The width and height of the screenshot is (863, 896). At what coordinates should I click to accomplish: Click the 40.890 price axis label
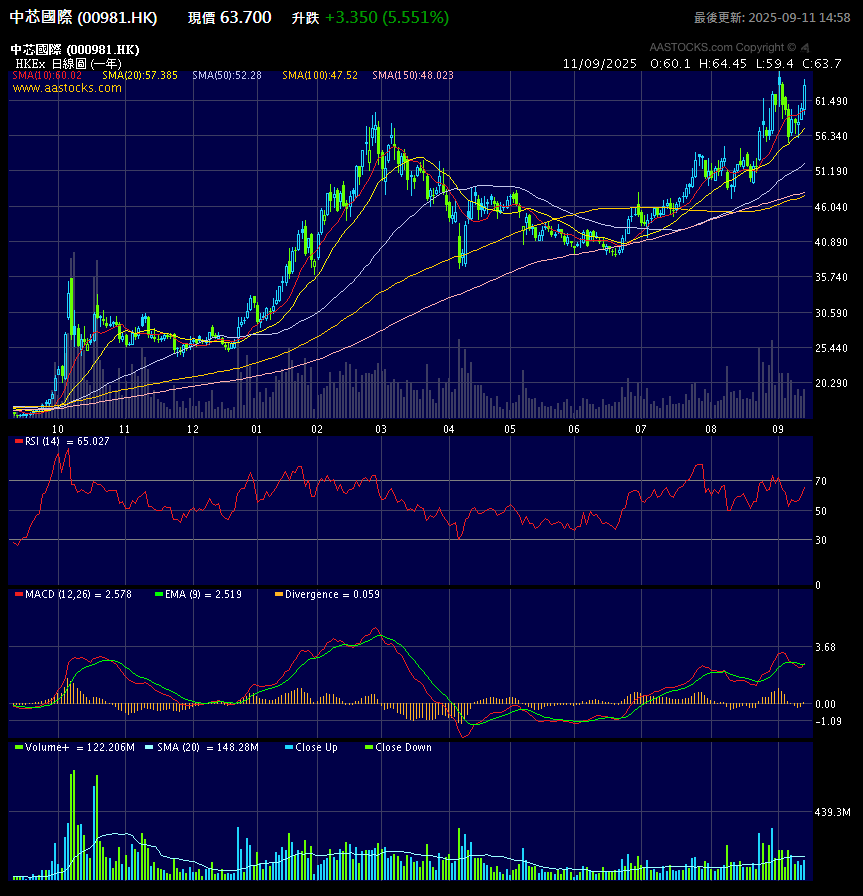click(x=832, y=242)
